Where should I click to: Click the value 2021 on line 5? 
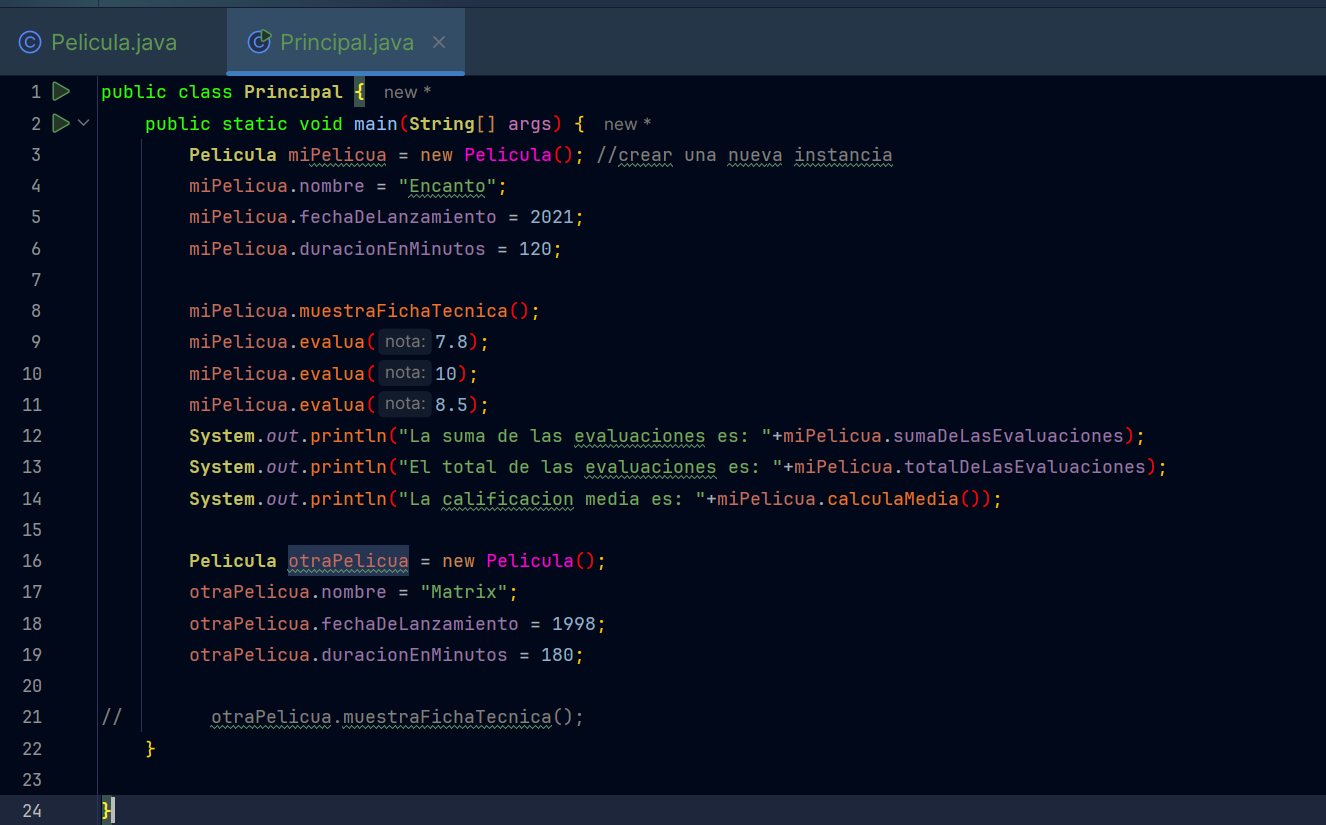tap(552, 217)
